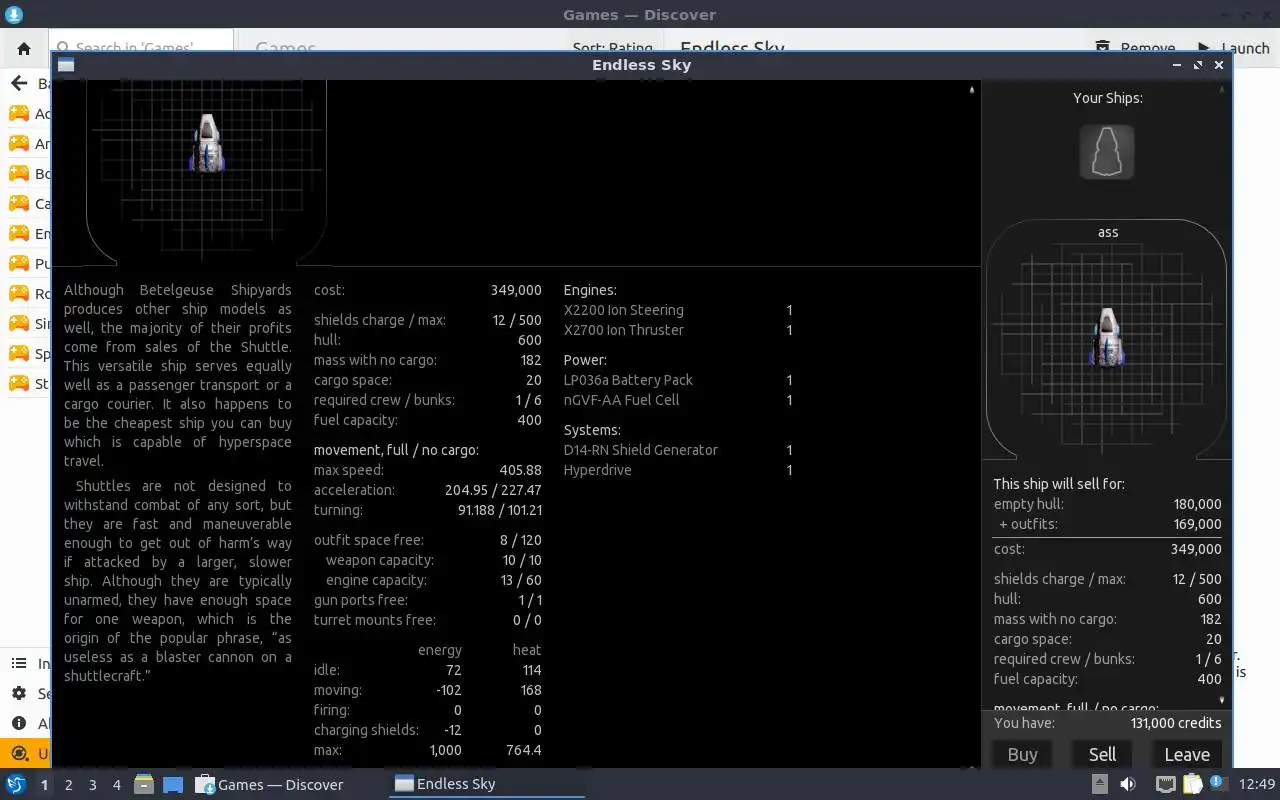The image size is (1280, 800).
Task: Select the ship thumbnail under Your Ships
Action: 1107,152
